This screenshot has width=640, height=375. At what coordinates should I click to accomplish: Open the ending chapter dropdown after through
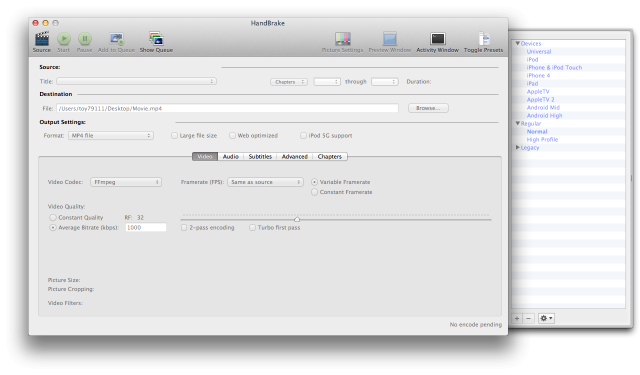(x=385, y=82)
